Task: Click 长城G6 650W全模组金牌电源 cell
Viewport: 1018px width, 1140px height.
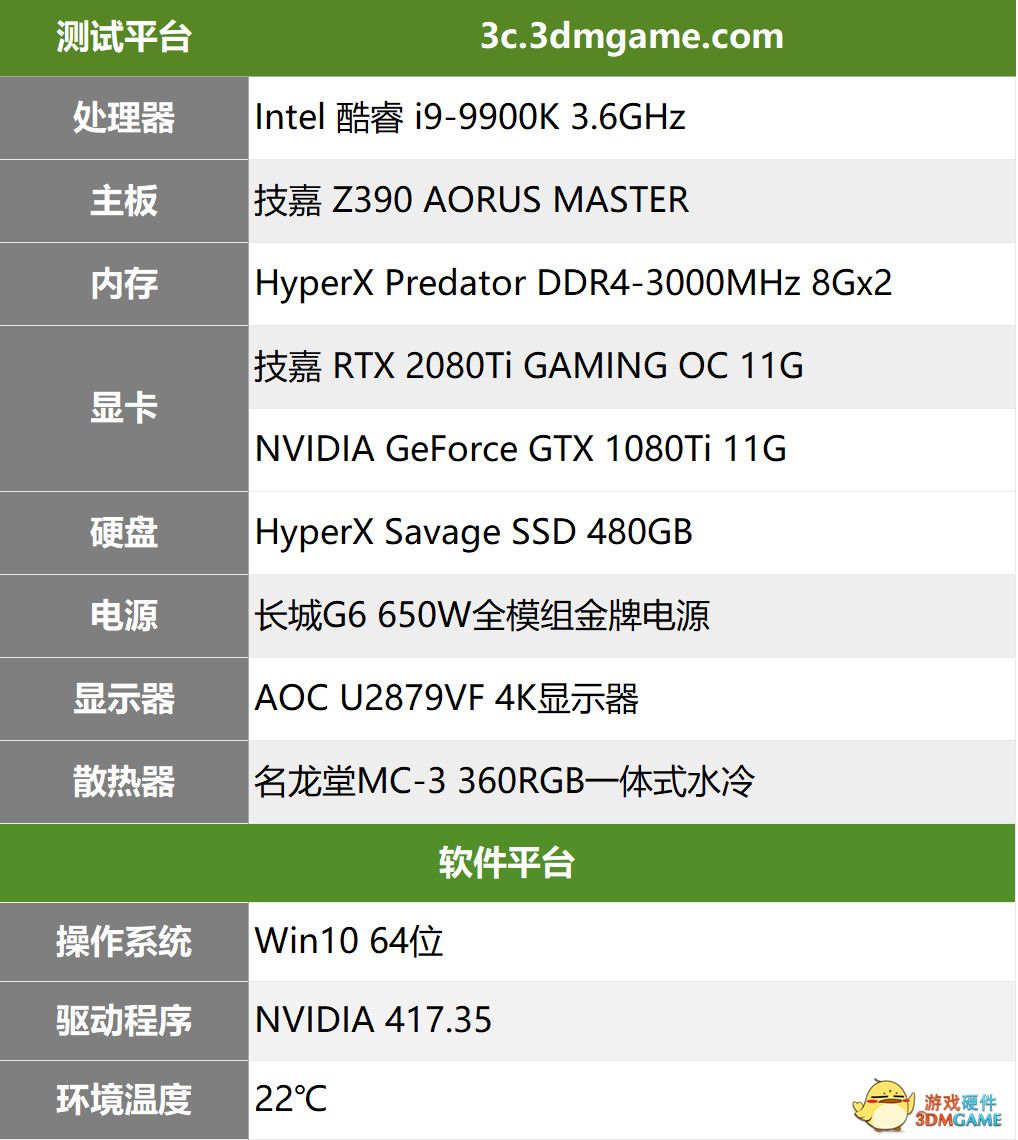Action: (632, 615)
